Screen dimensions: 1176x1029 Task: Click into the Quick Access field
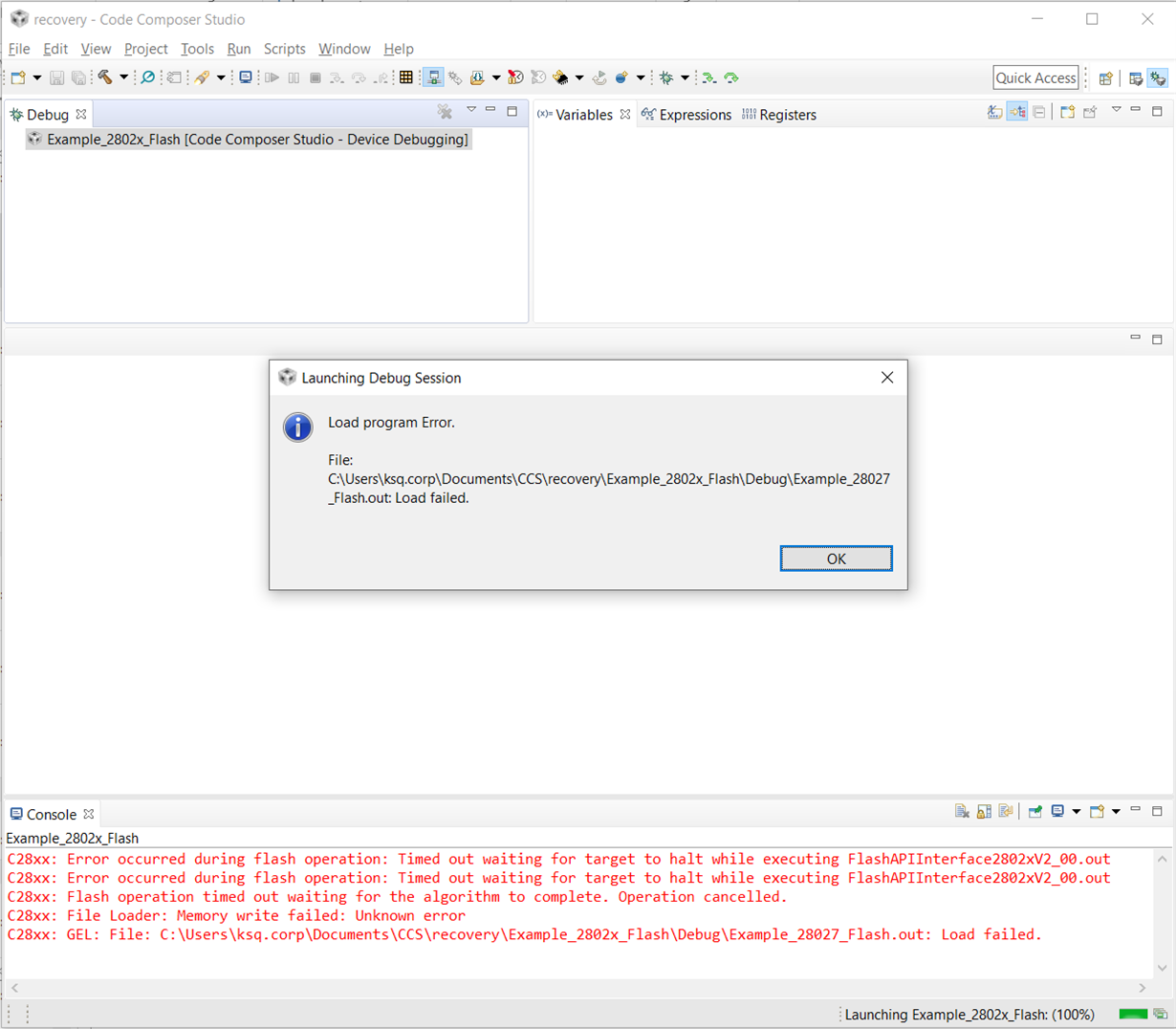click(x=1035, y=77)
